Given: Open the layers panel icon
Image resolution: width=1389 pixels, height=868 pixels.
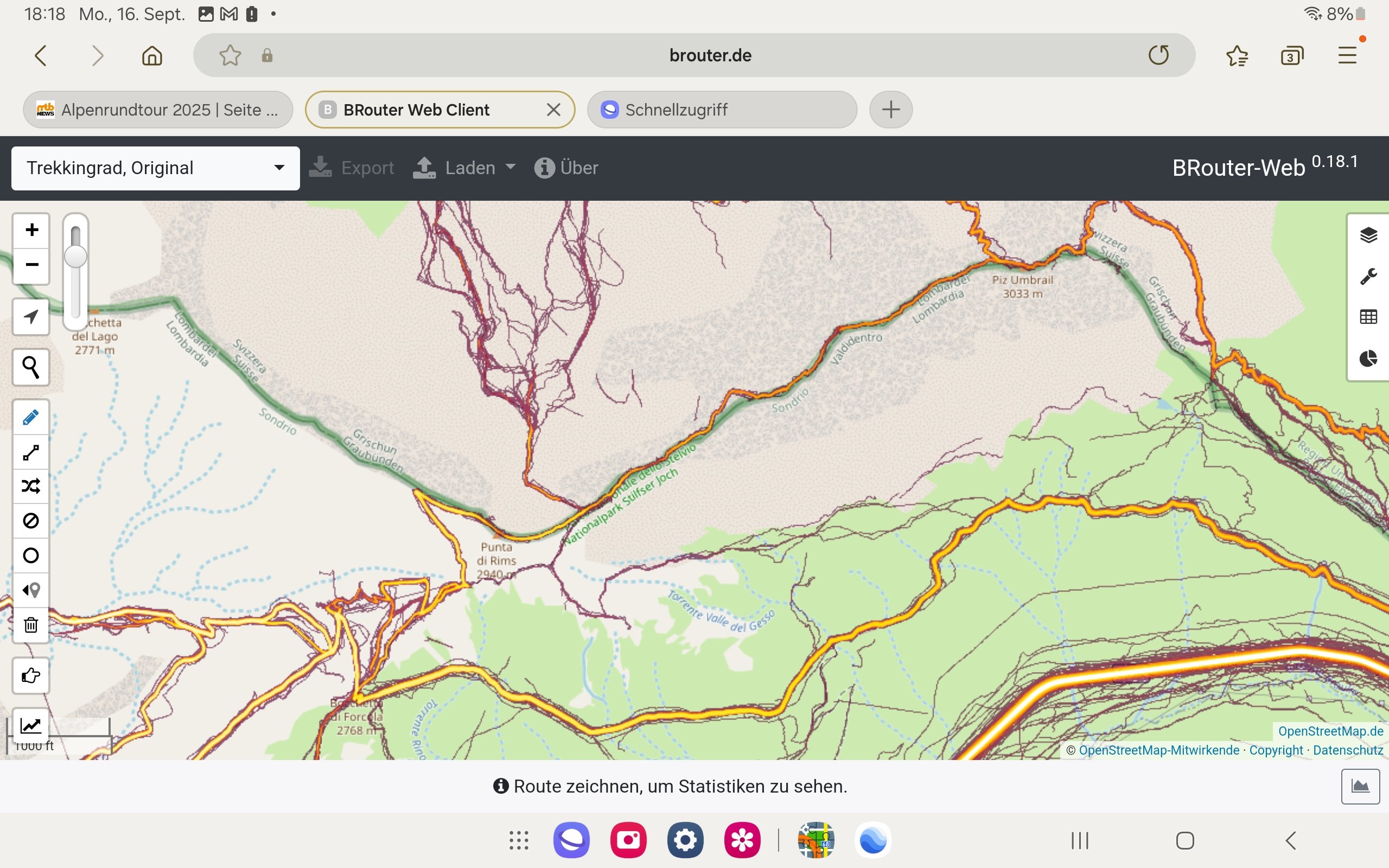Looking at the screenshot, I should [x=1368, y=235].
